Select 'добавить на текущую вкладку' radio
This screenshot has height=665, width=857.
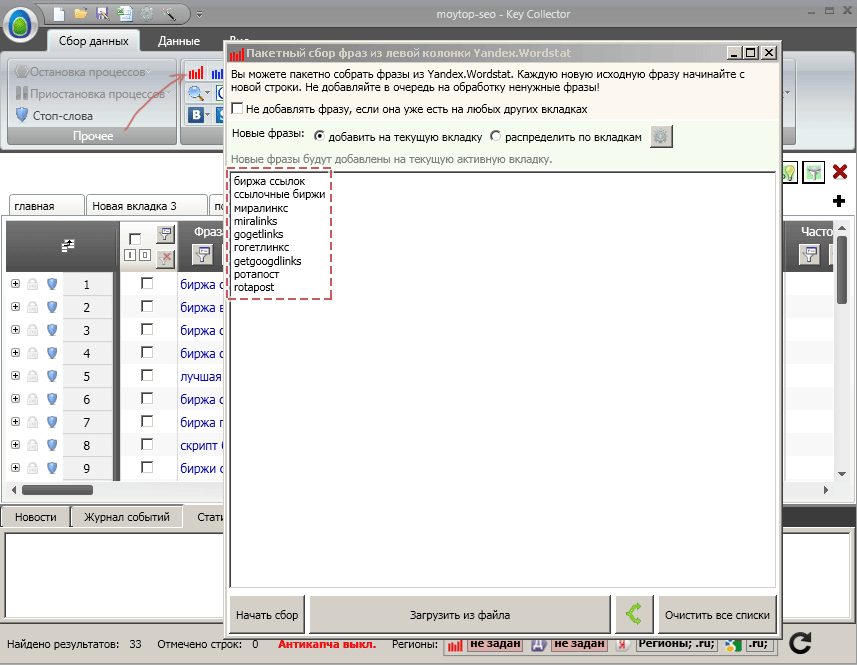pos(319,136)
